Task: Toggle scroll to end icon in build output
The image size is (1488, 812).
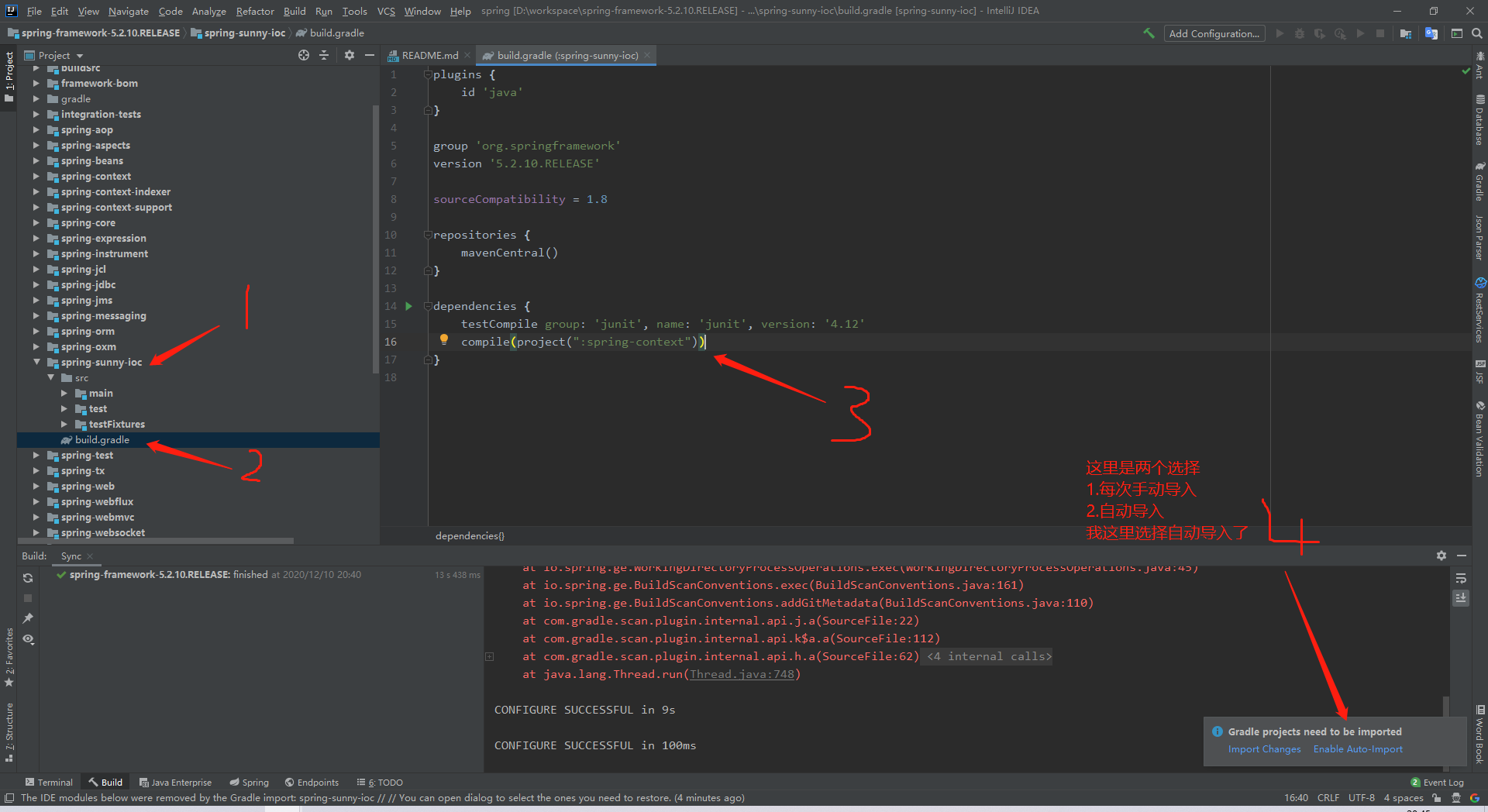Action: pyautogui.click(x=1461, y=598)
